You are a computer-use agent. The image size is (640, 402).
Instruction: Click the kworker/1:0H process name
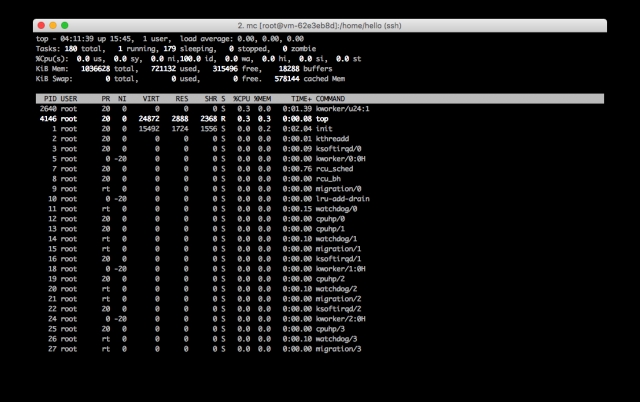(x=340, y=269)
